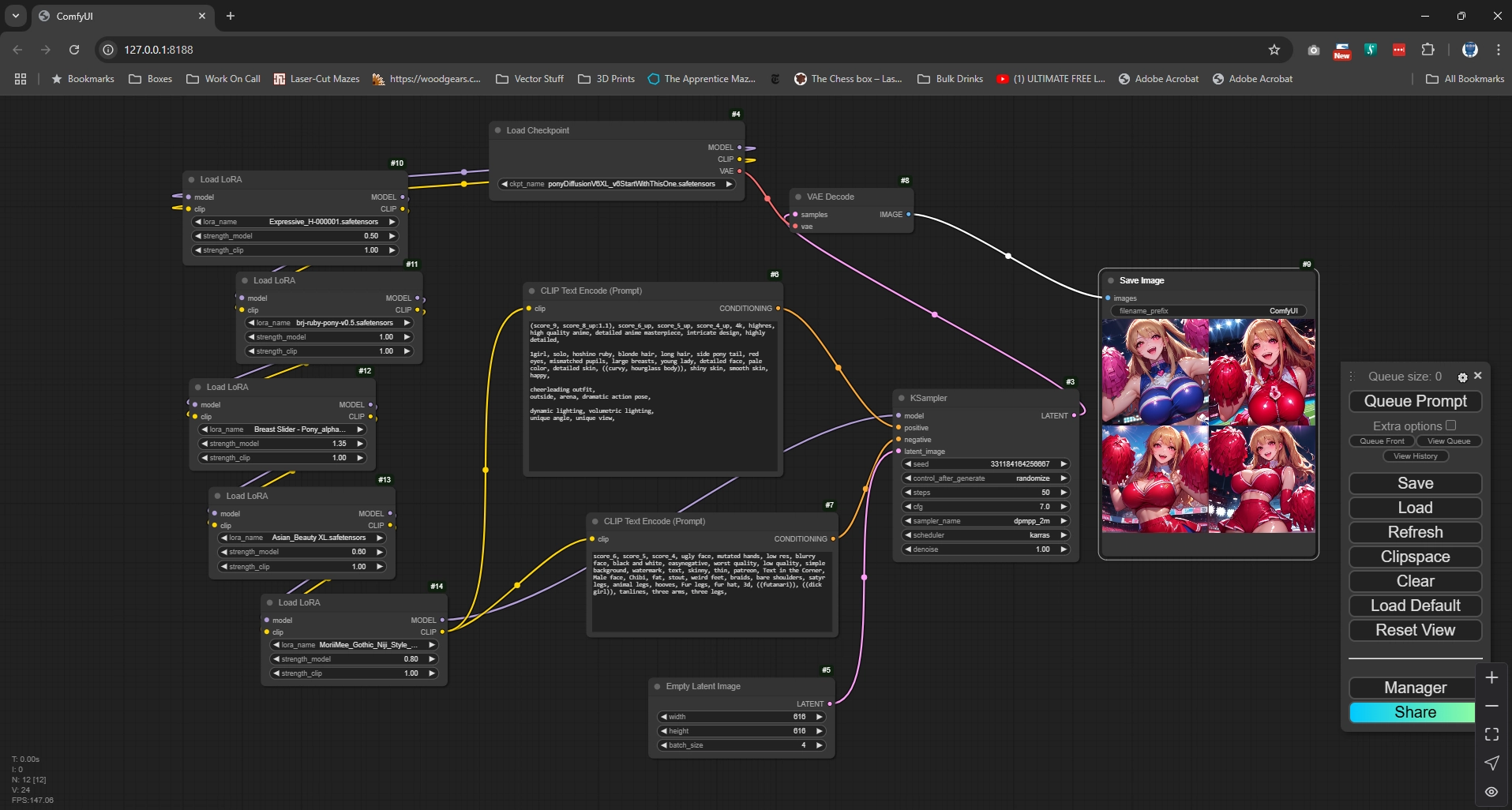This screenshot has height=810, width=1512.
Task: Reload the ComfyUI browser page
Action: tap(74, 50)
